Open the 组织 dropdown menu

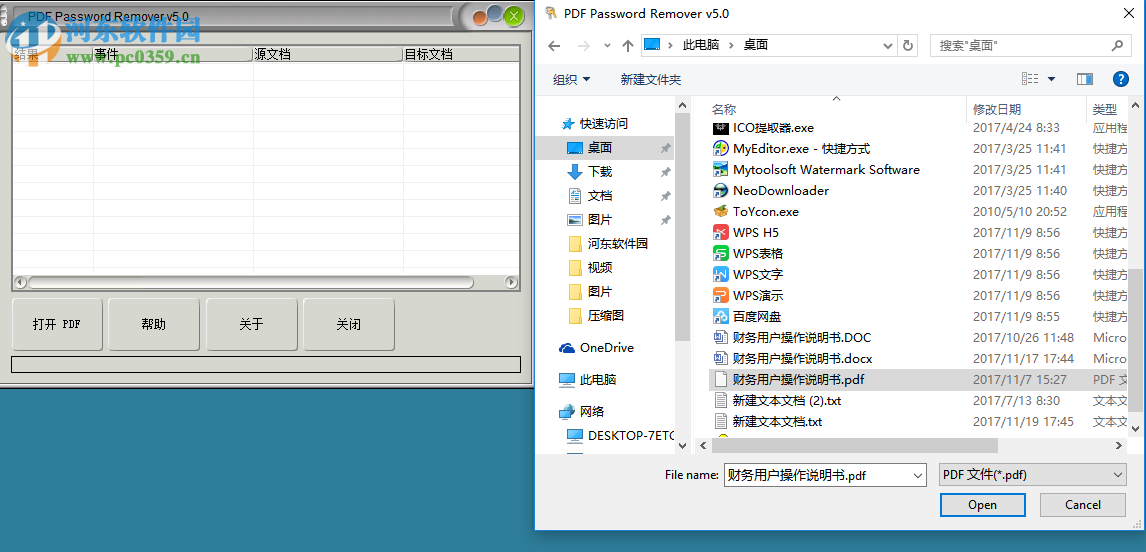pyautogui.click(x=572, y=80)
